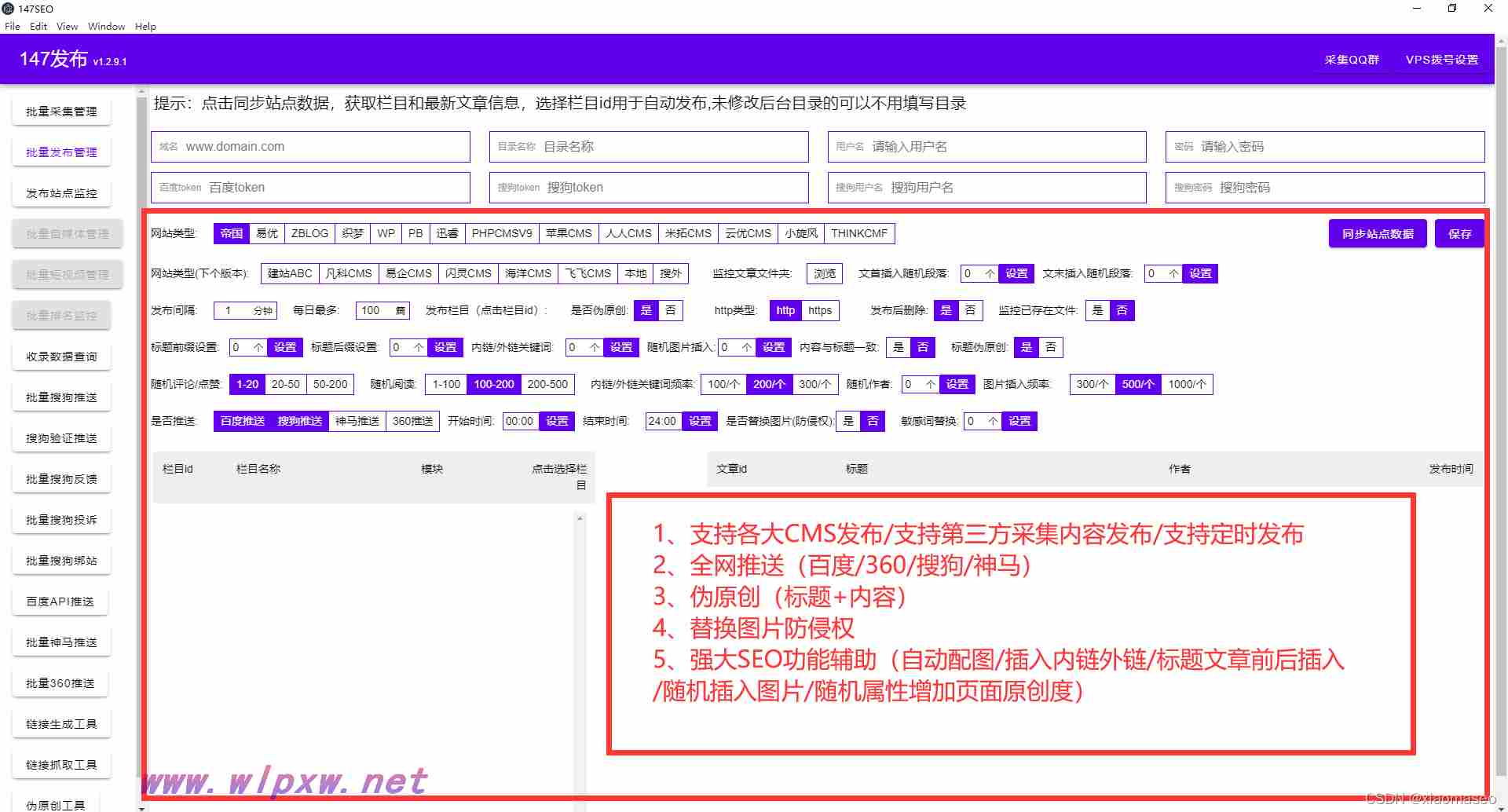This screenshot has height=812, width=1508.
Task: Select WP website type
Action: (x=386, y=233)
